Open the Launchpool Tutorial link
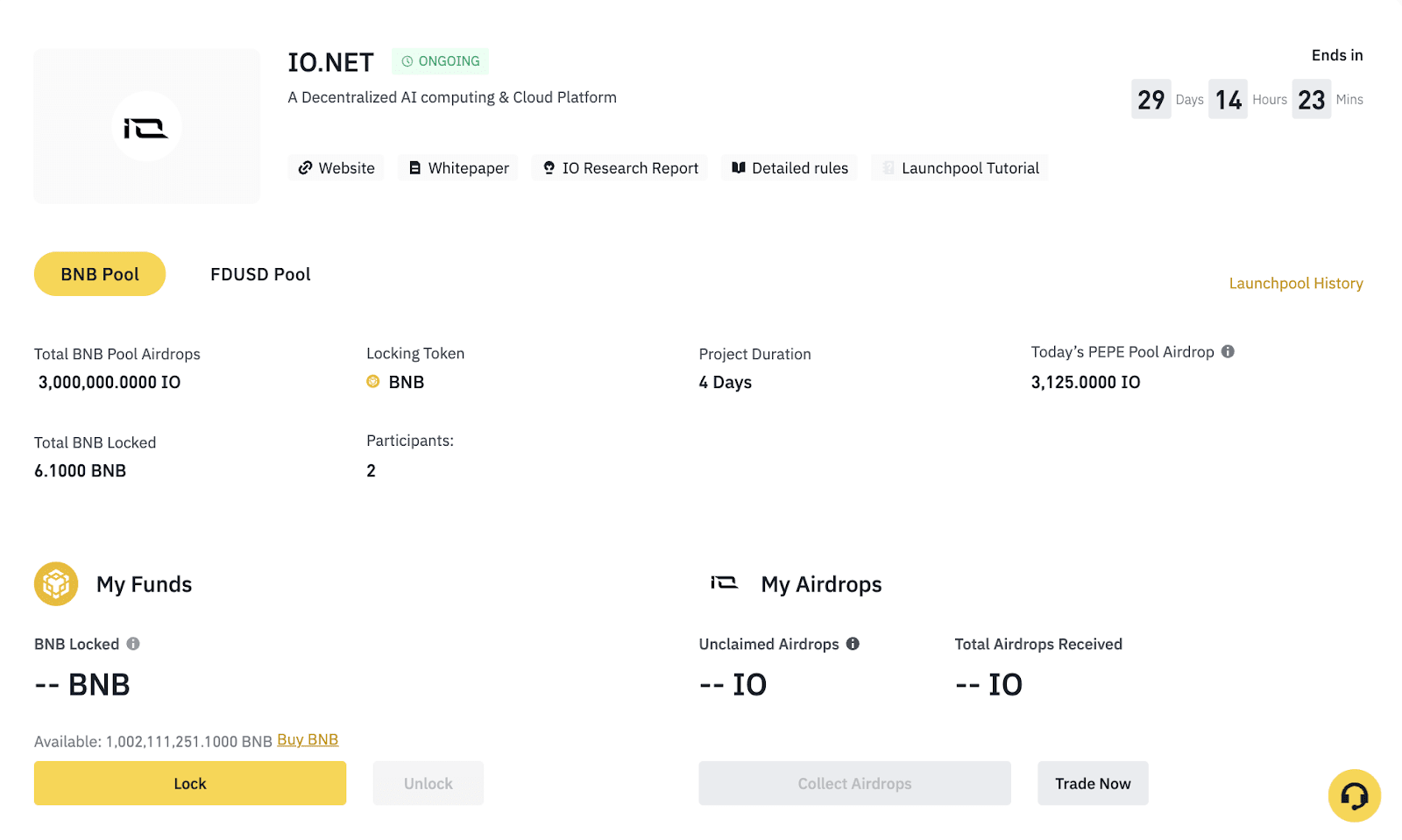Image resolution: width=1402 pixels, height=840 pixels. [959, 168]
